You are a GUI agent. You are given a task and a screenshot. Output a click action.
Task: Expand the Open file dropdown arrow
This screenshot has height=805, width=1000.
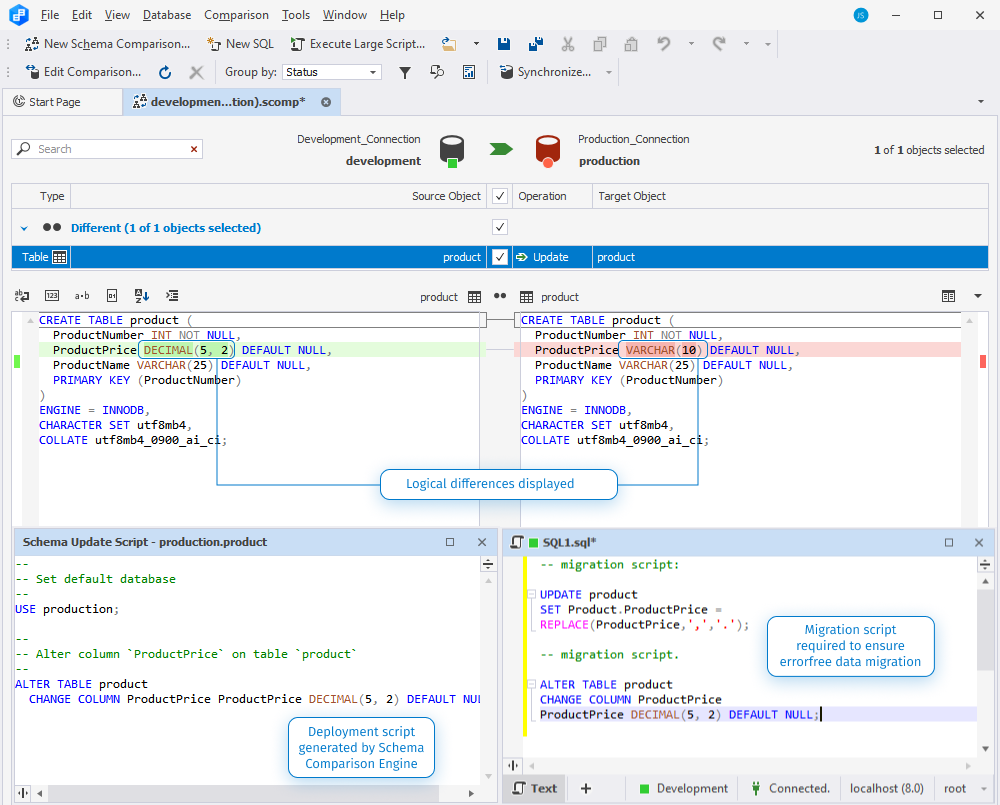coord(476,44)
